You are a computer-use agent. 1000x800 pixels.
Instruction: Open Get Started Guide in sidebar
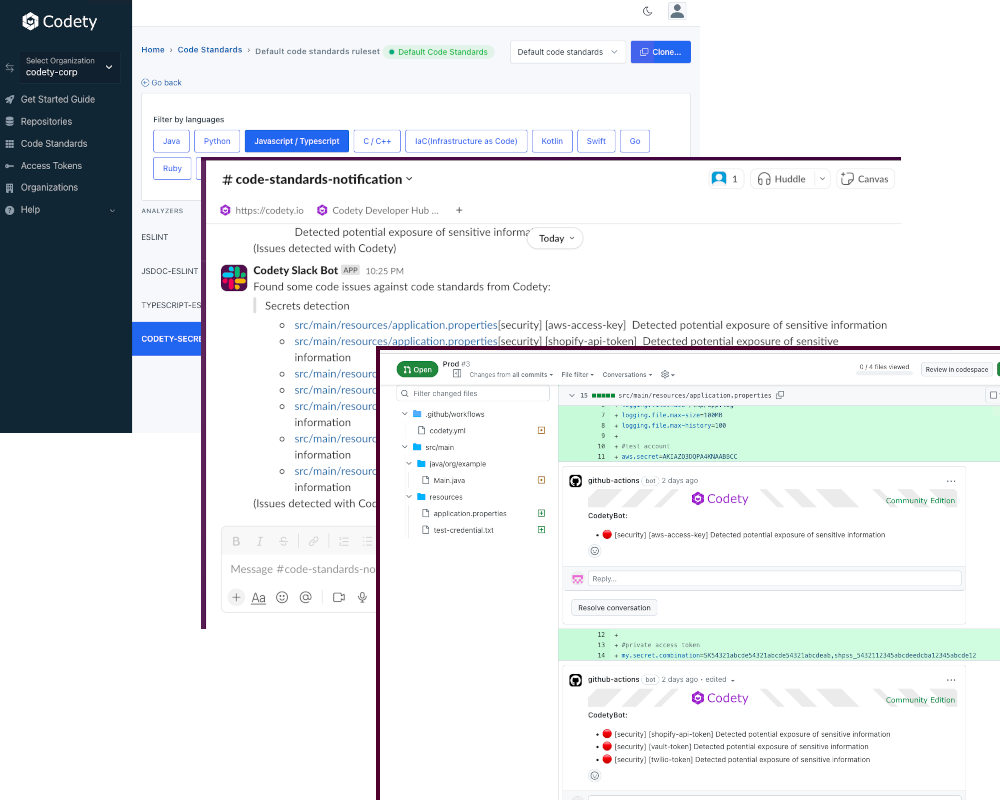[57, 100]
